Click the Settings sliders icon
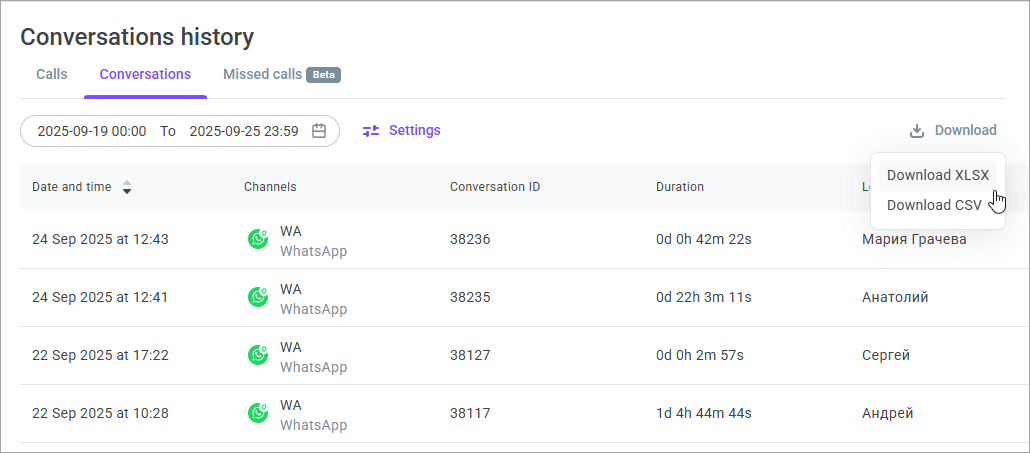This screenshot has width=1030, height=453. 371,131
